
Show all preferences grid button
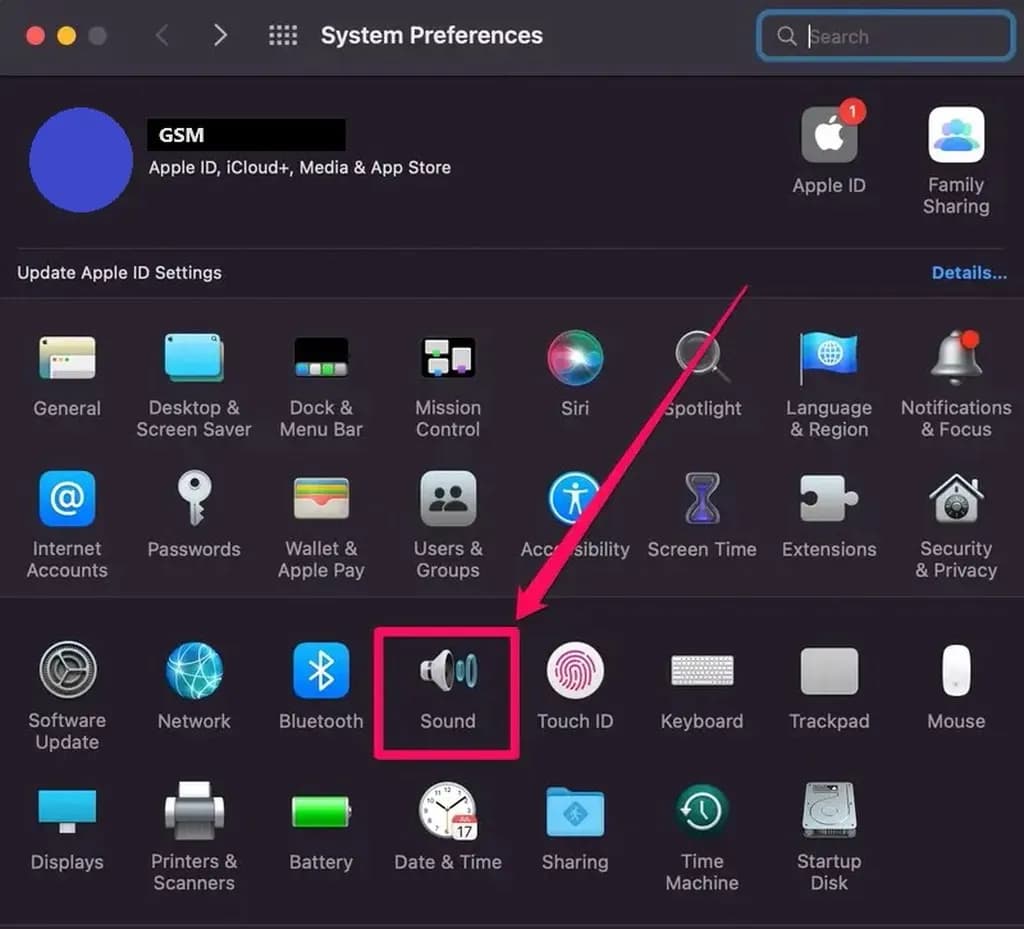tap(283, 36)
